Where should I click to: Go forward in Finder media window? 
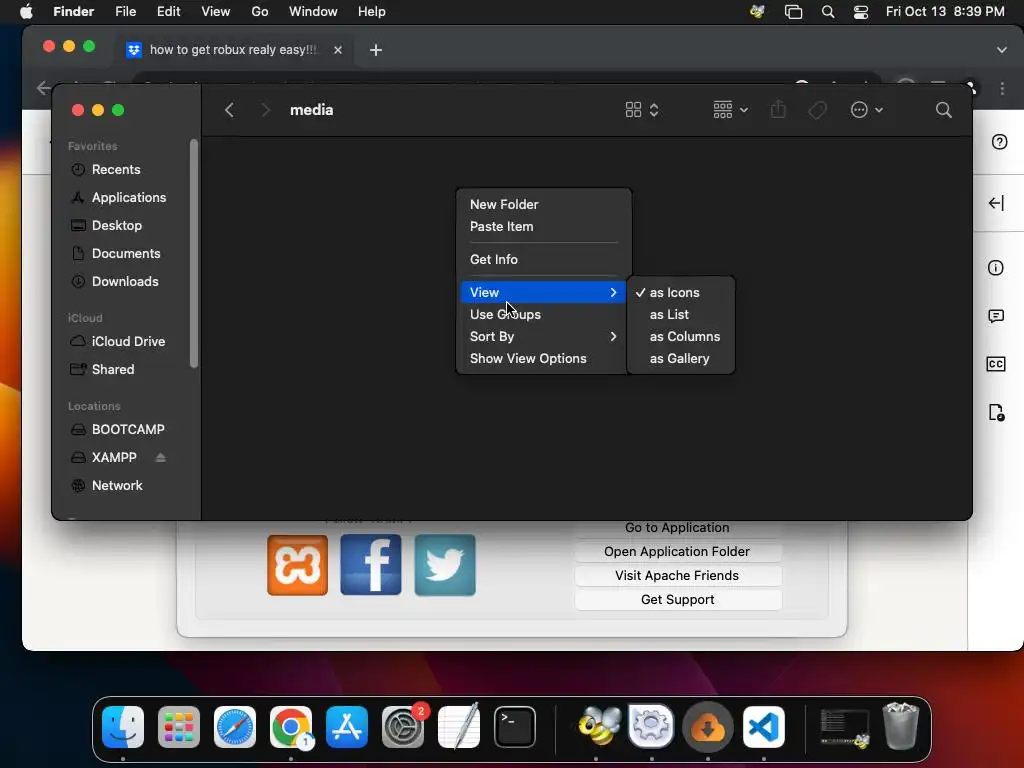[265, 110]
